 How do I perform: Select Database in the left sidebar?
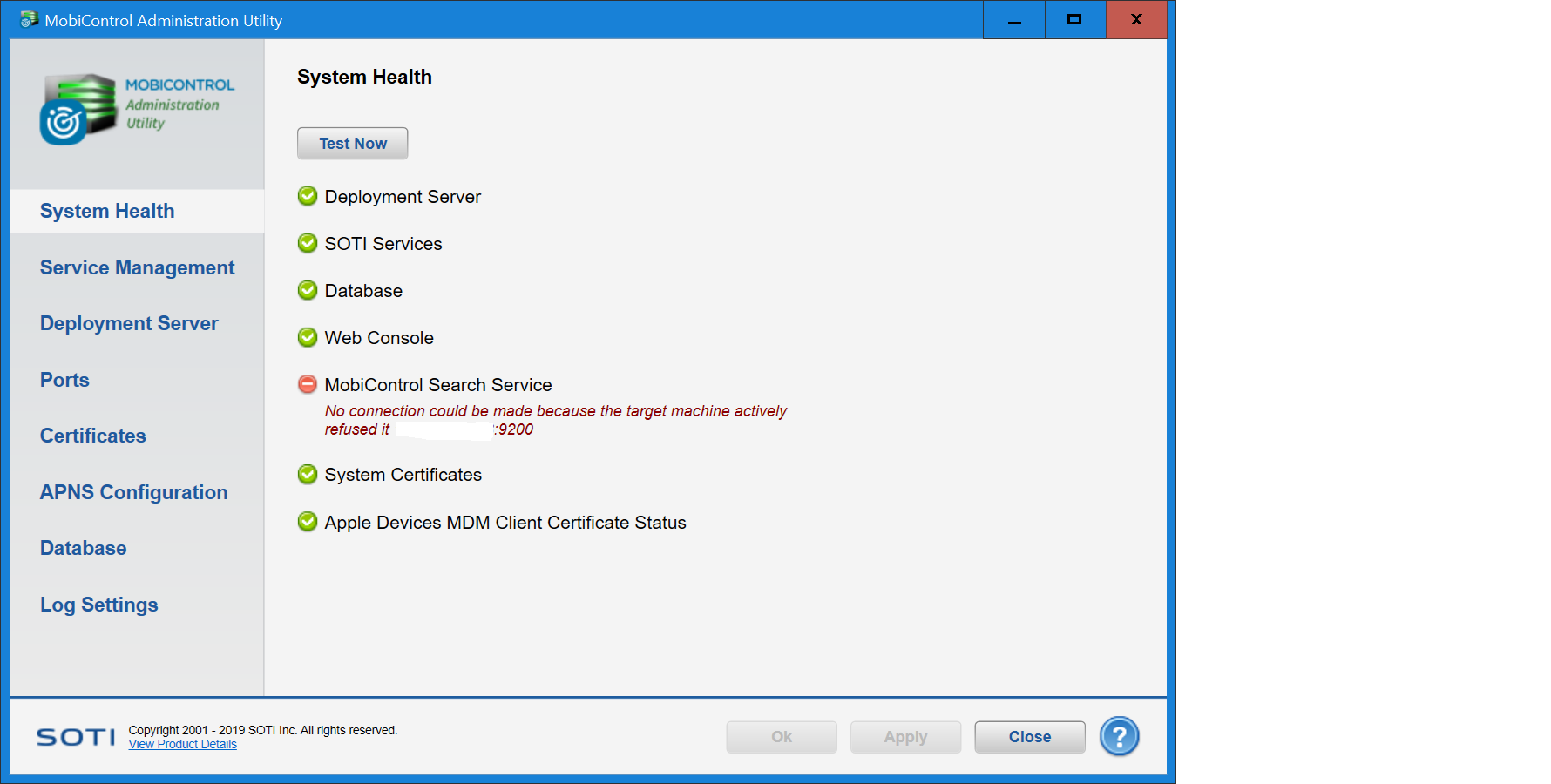coord(83,548)
